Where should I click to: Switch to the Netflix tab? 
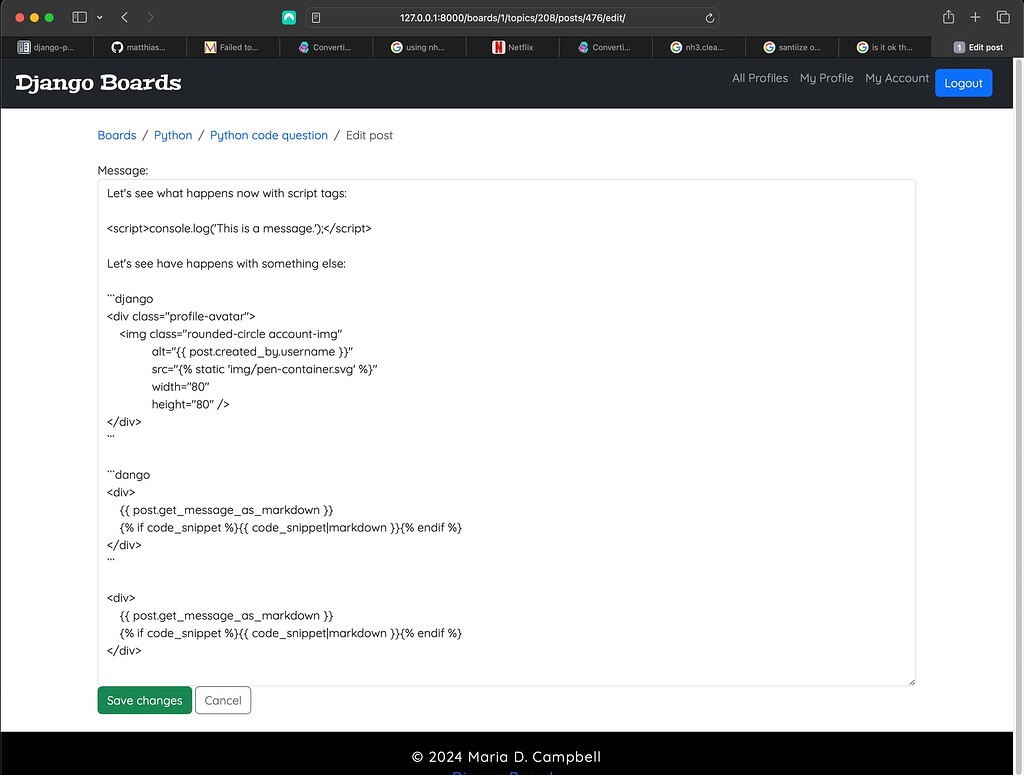click(512, 46)
